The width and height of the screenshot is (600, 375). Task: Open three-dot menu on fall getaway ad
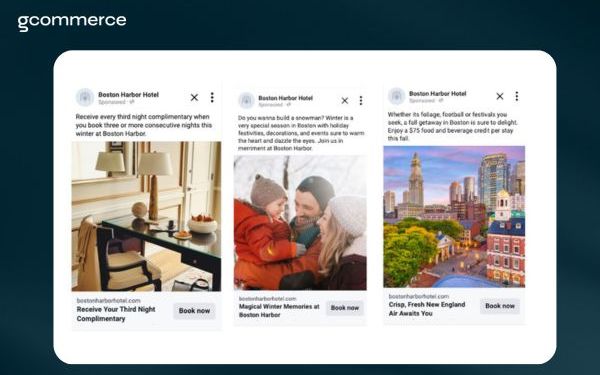click(x=517, y=96)
